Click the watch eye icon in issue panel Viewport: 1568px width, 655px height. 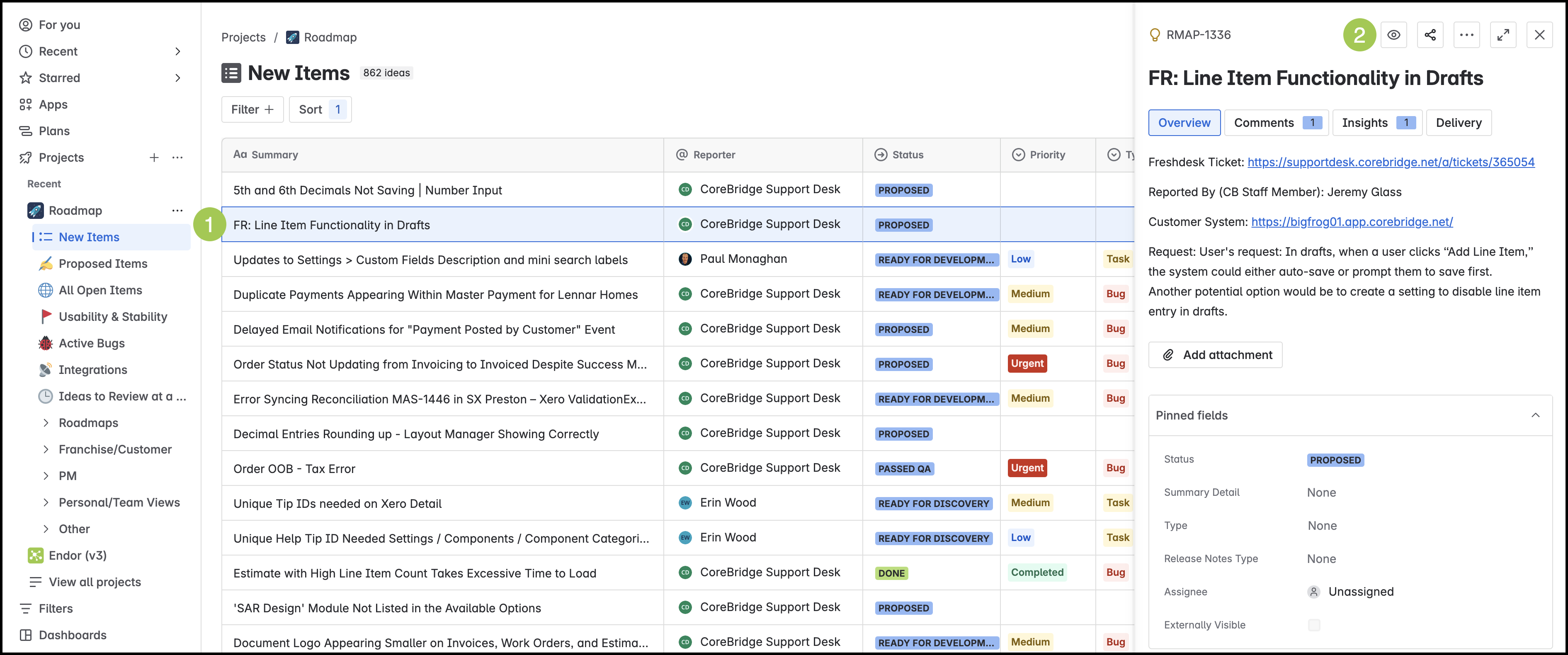coord(1393,35)
